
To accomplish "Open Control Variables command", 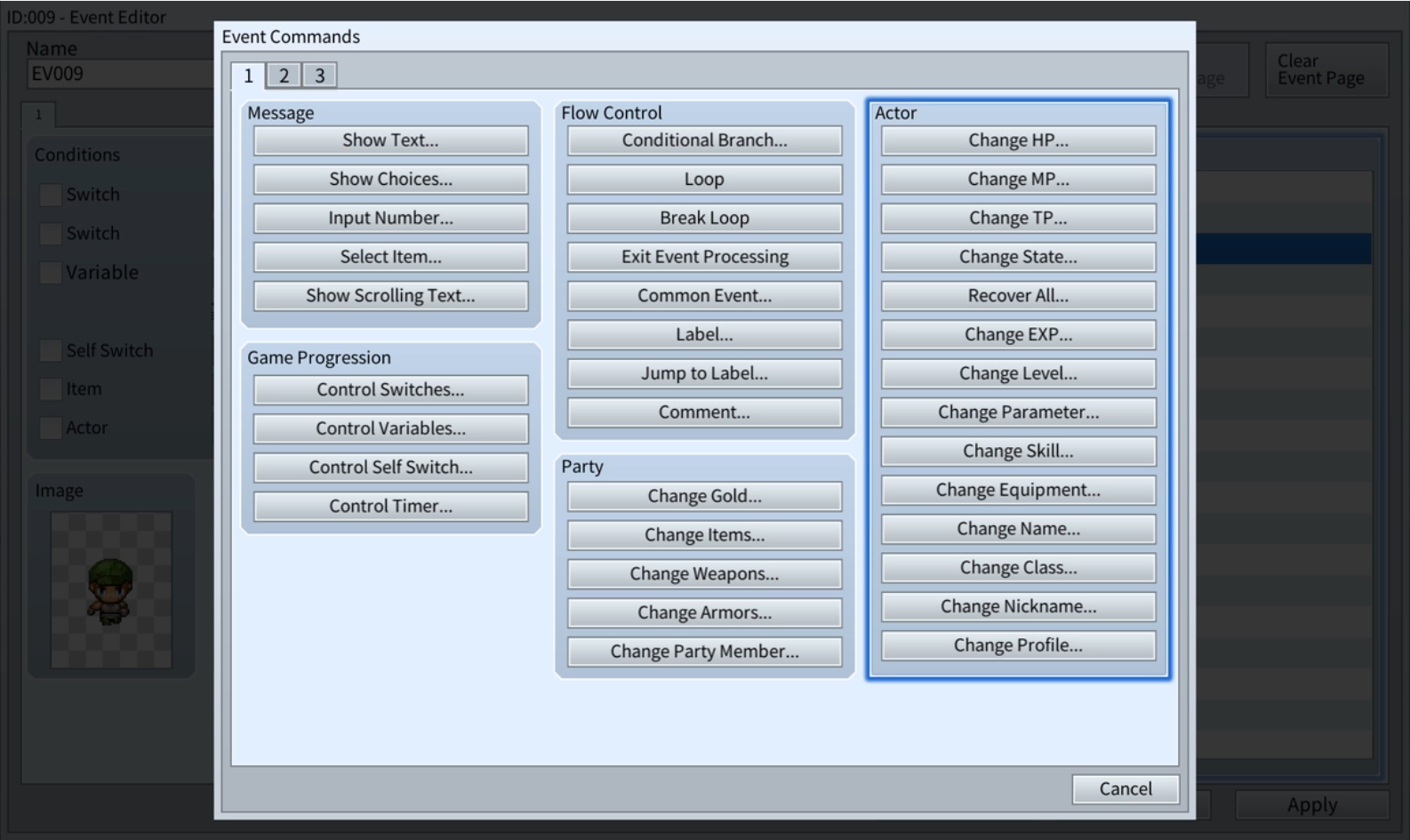I will click(390, 428).
